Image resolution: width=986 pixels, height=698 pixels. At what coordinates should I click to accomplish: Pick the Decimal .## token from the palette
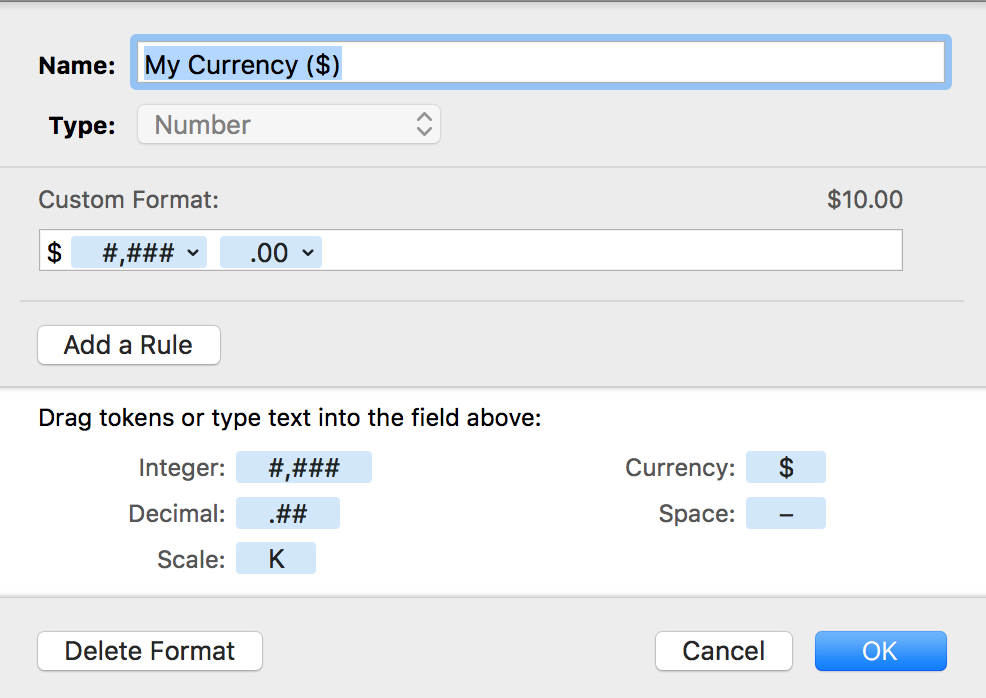tap(287, 514)
